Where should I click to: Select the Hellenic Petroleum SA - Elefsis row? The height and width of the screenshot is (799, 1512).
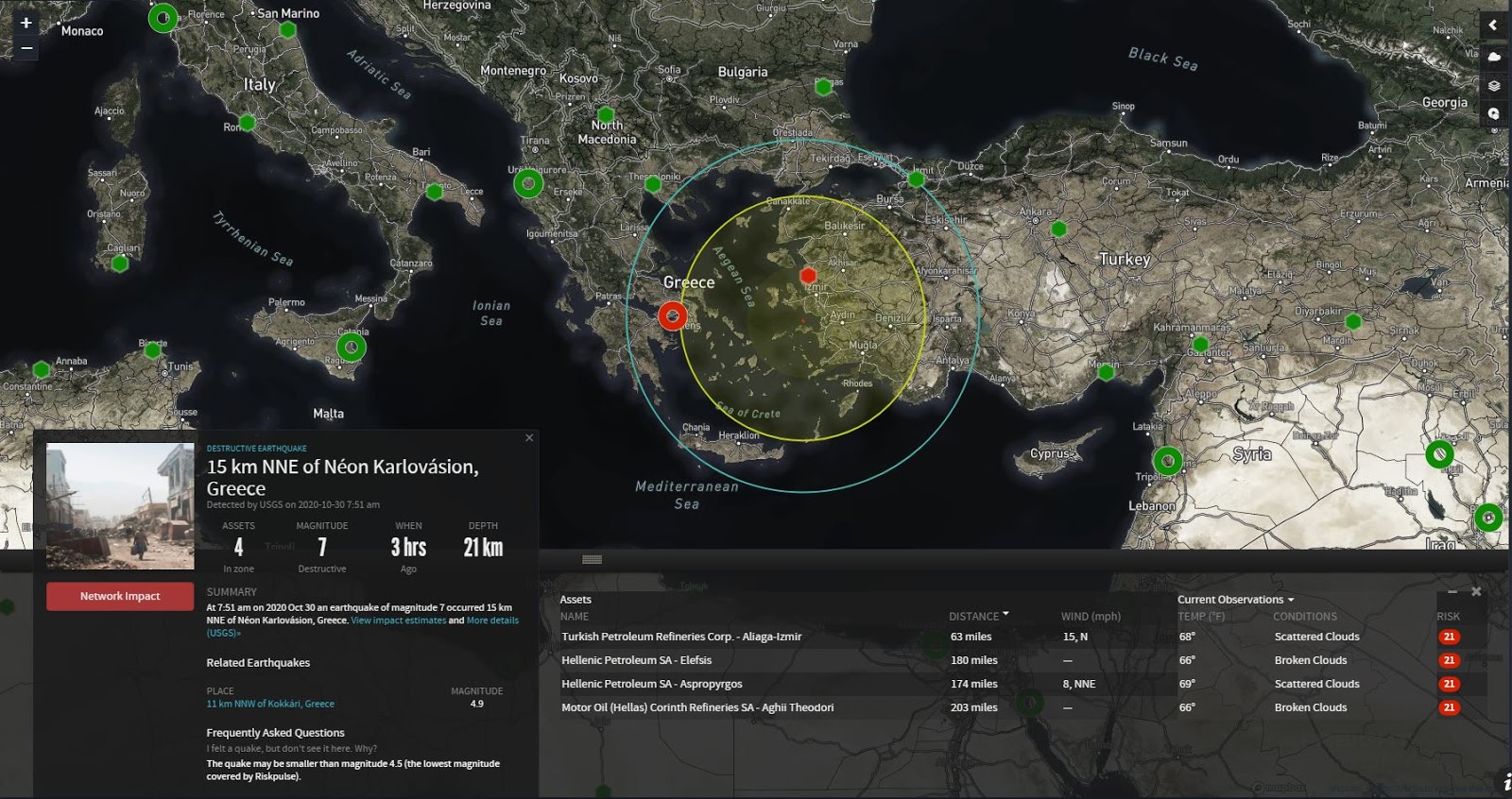point(636,660)
